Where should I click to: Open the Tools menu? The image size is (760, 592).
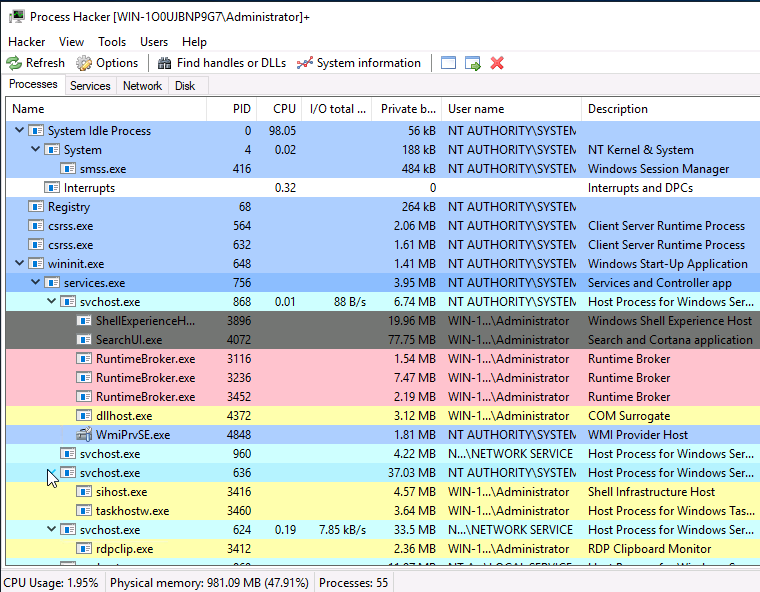pyautogui.click(x=112, y=42)
